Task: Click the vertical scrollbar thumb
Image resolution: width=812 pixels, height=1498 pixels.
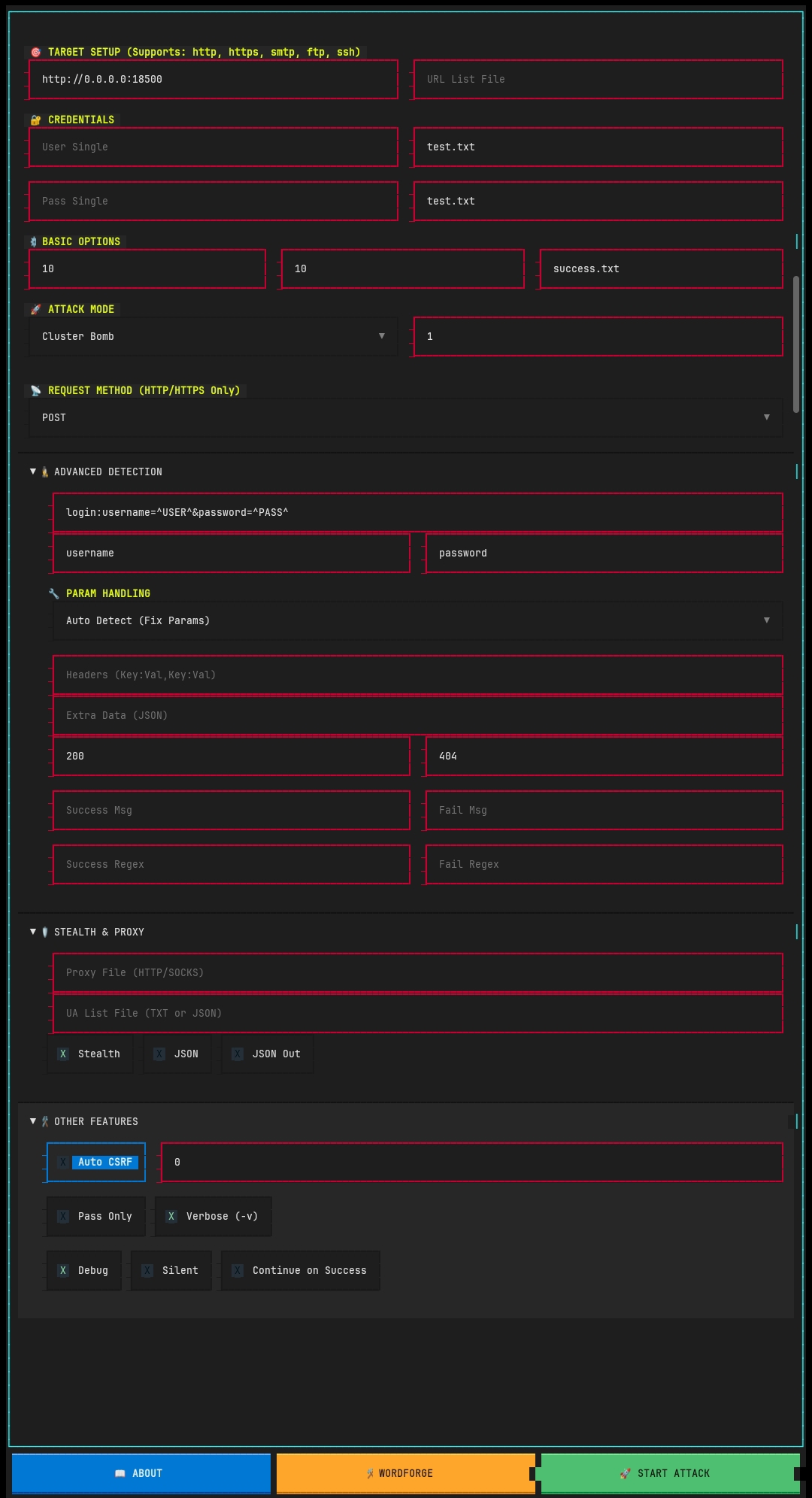Action: click(x=796, y=344)
